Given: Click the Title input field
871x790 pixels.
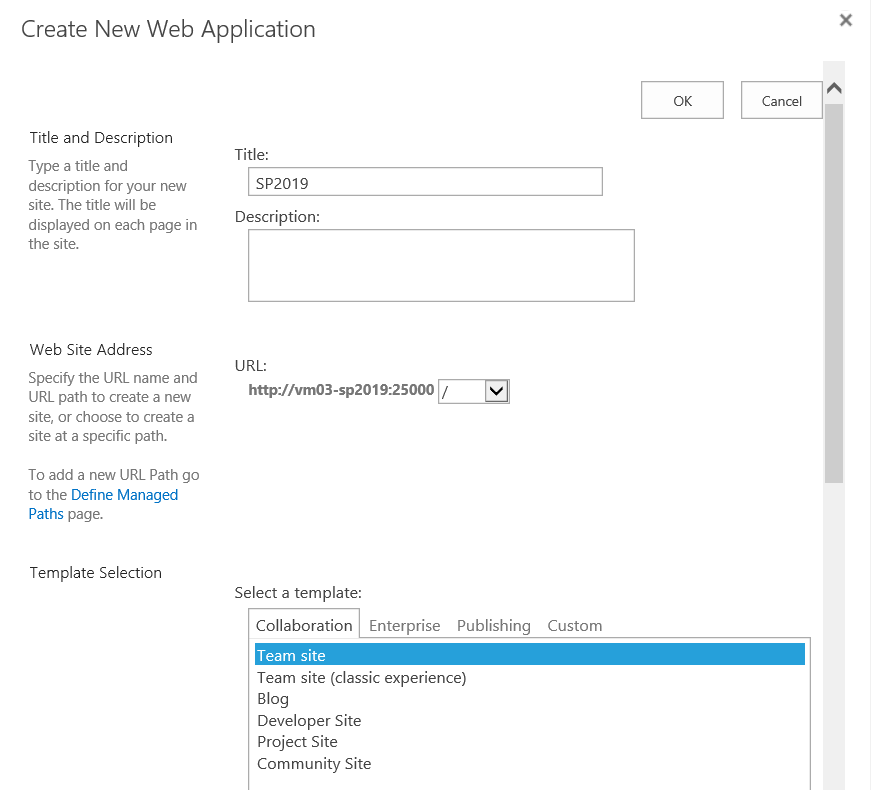Looking at the screenshot, I should point(425,182).
